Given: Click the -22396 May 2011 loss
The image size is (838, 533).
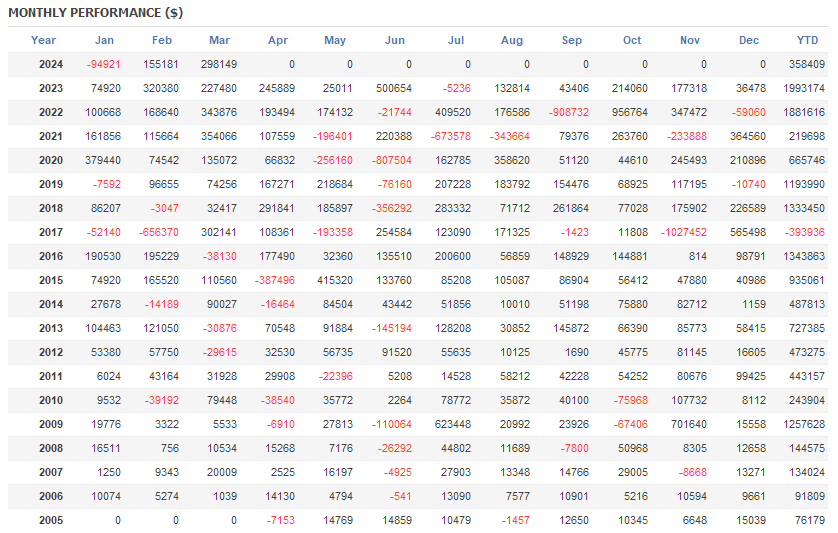Looking at the screenshot, I should coord(336,376).
